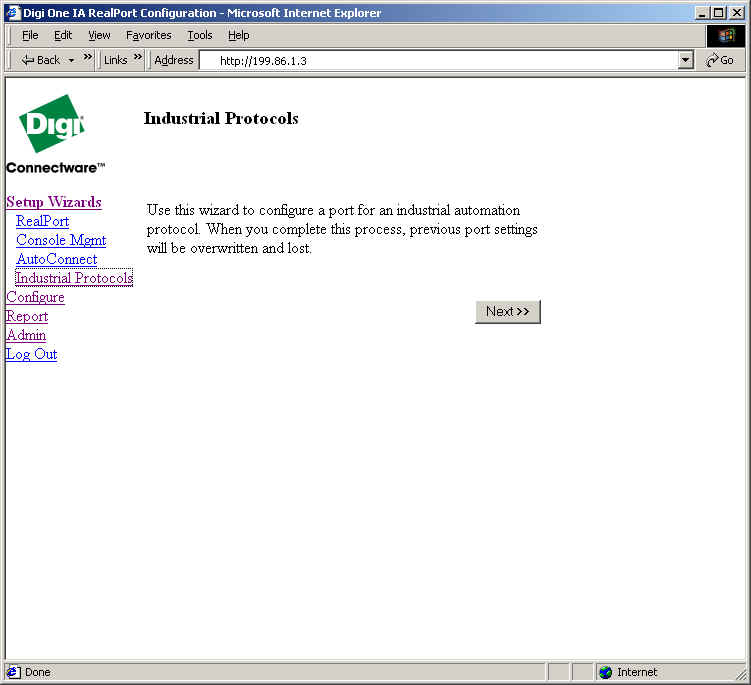Click the Internet Explorer icon in the title bar
This screenshot has height=685, width=751.
click(13, 13)
